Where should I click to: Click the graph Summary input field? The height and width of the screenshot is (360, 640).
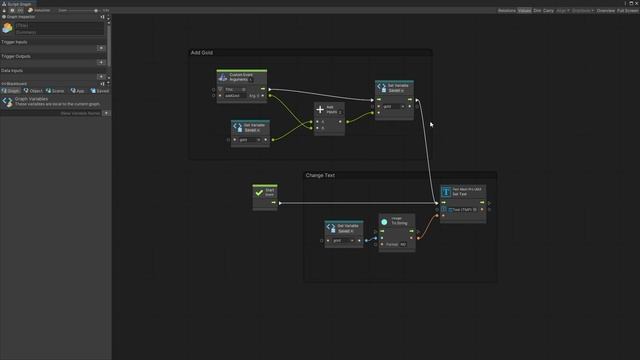click(60, 32)
